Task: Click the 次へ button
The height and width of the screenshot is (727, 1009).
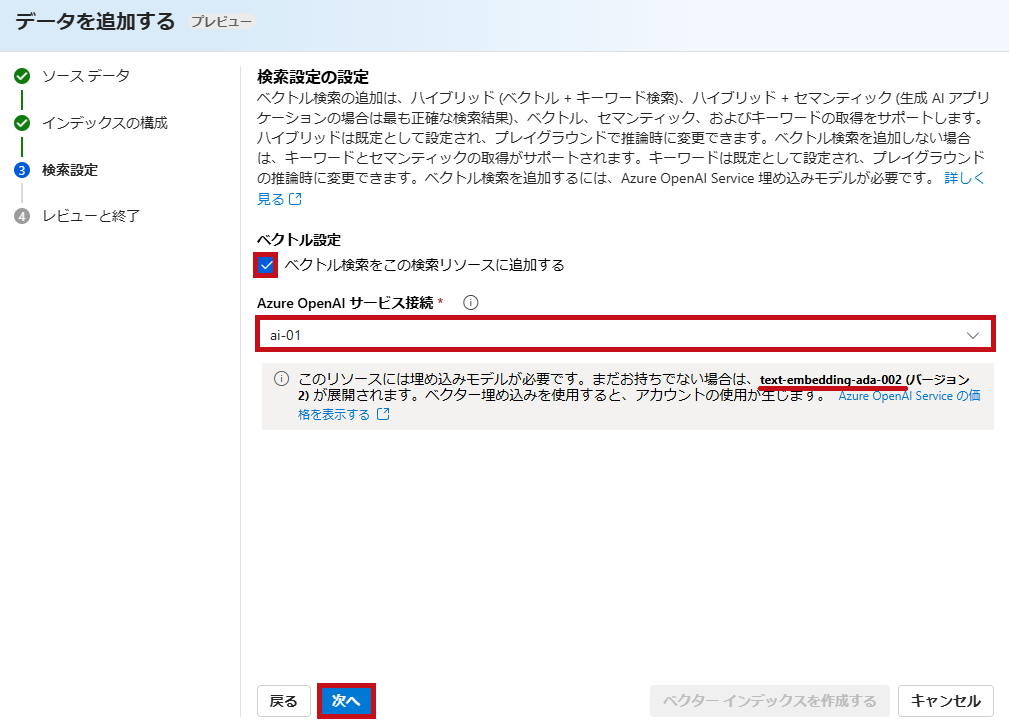Action: point(346,701)
